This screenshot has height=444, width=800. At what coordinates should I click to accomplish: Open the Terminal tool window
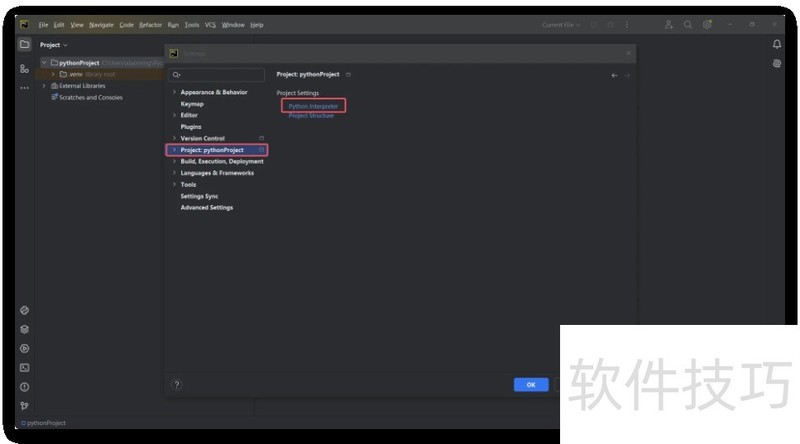click(x=24, y=367)
